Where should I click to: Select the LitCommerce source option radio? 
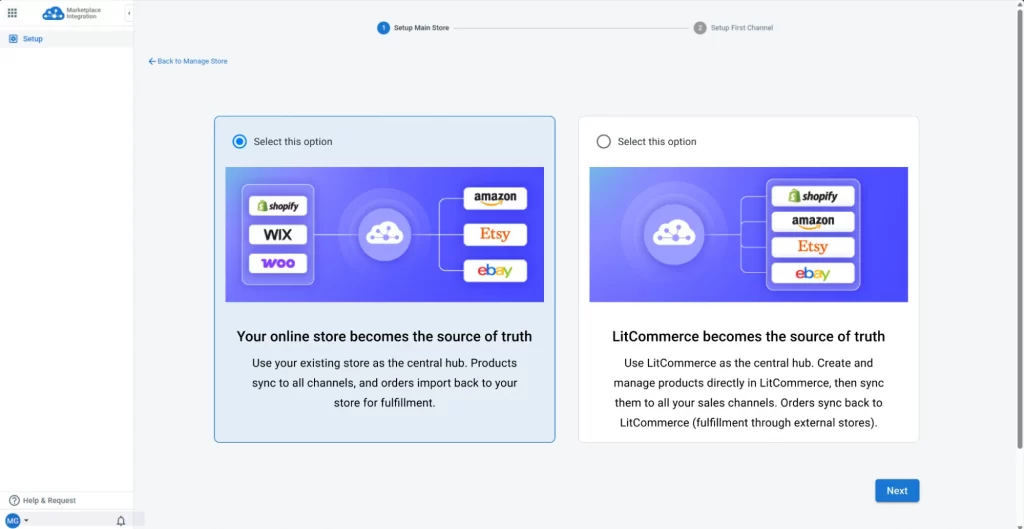[603, 142]
